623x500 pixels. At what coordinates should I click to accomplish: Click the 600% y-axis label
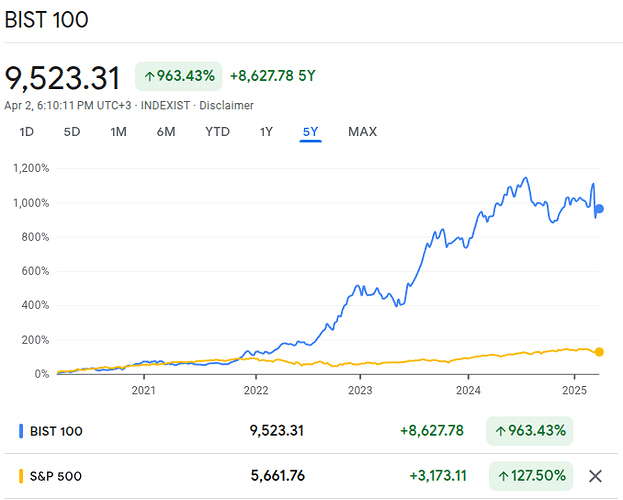coord(35,271)
